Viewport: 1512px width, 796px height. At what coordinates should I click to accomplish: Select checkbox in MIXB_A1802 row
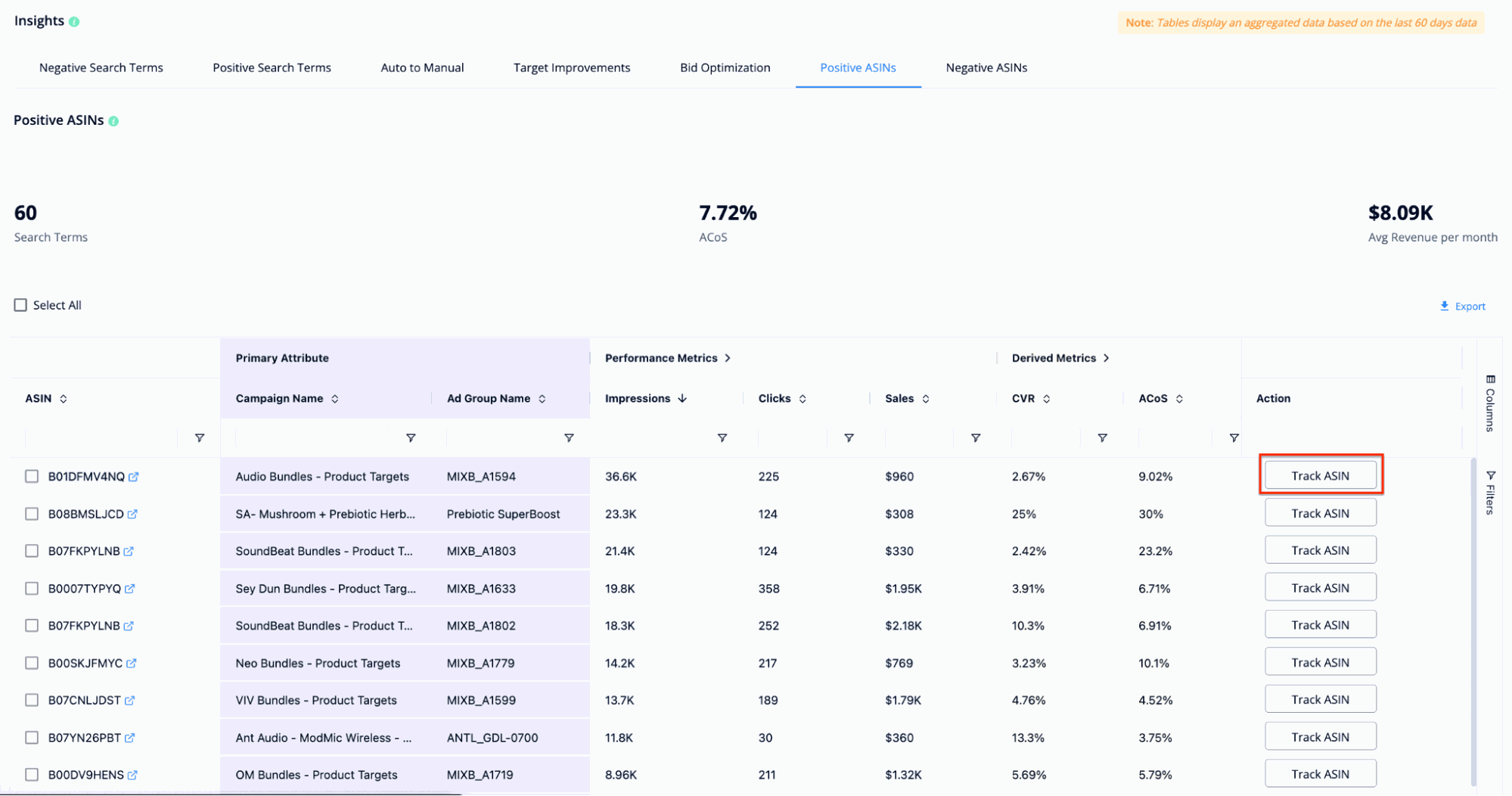tap(32, 626)
